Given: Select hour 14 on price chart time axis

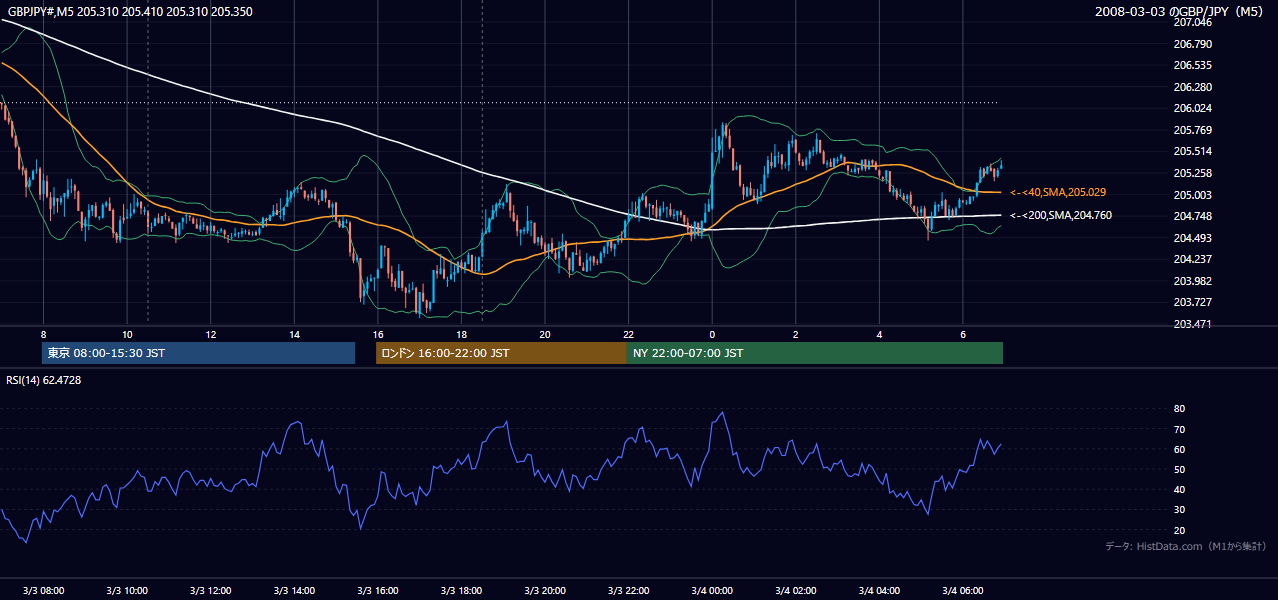Looking at the screenshot, I should 294,334.
